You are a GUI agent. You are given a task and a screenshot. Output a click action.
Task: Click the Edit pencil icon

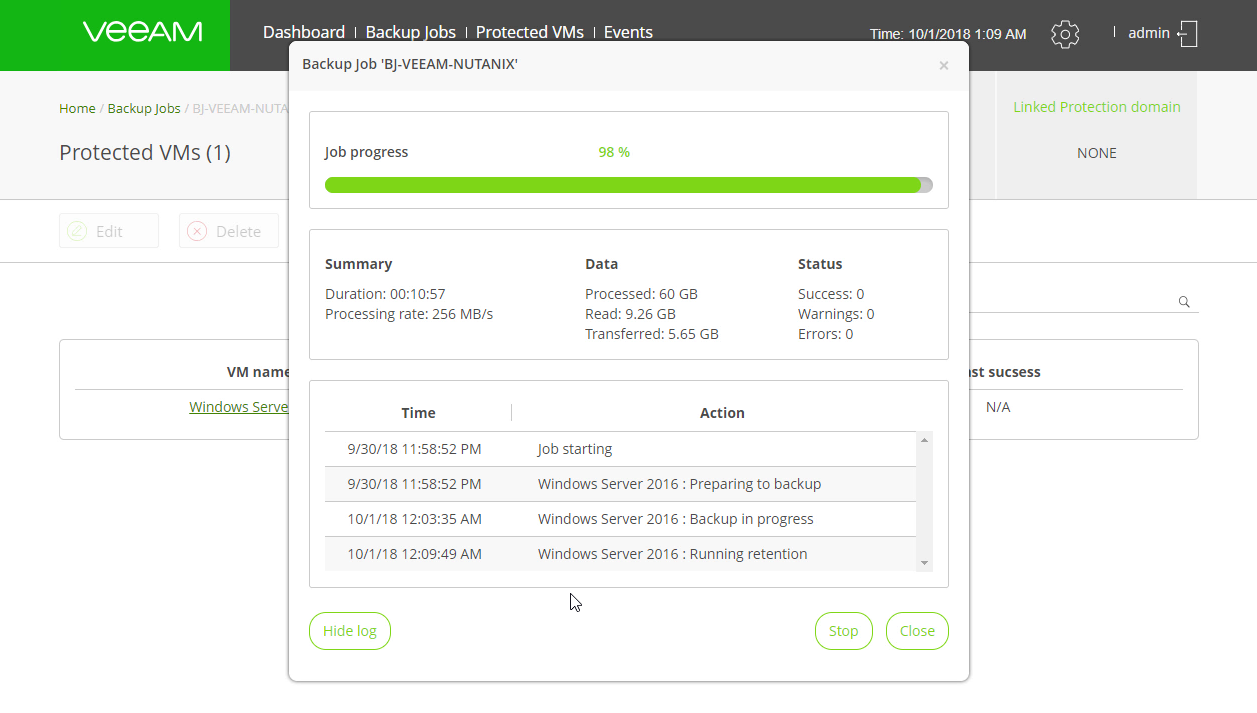click(77, 231)
